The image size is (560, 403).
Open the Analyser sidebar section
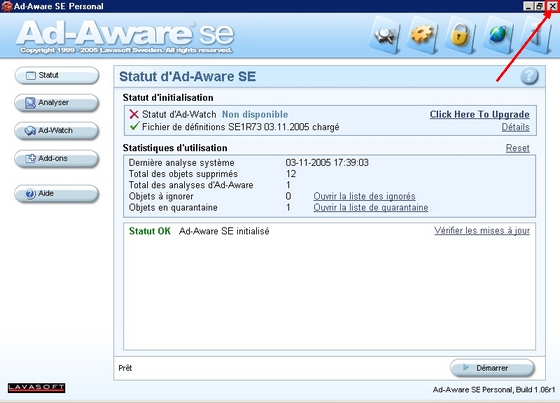pyautogui.click(x=57, y=103)
